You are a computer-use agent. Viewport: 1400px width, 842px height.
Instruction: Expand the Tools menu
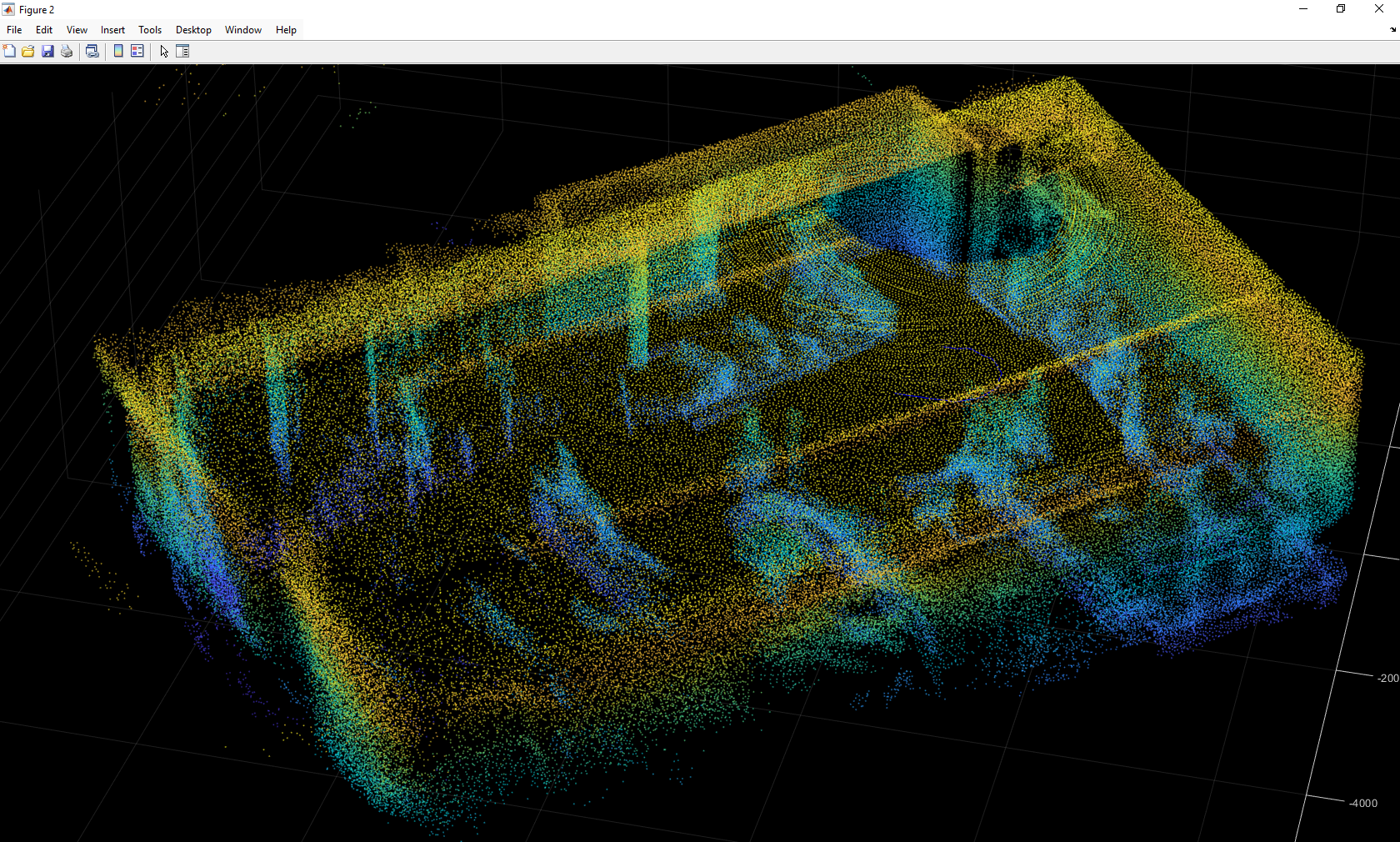pyautogui.click(x=150, y=30)
